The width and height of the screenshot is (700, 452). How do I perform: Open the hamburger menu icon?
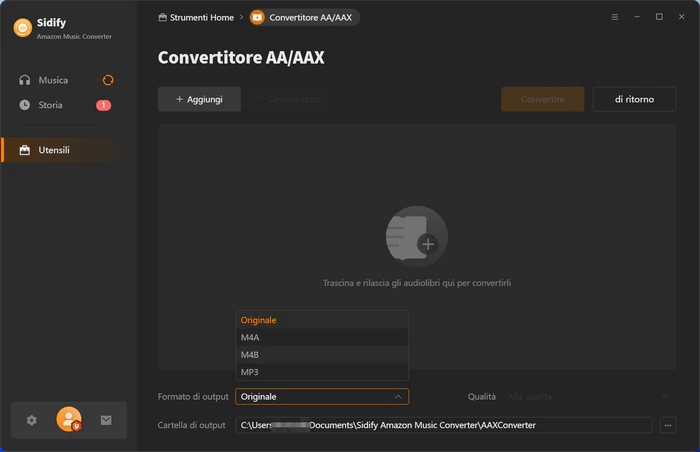coord(615,17)
